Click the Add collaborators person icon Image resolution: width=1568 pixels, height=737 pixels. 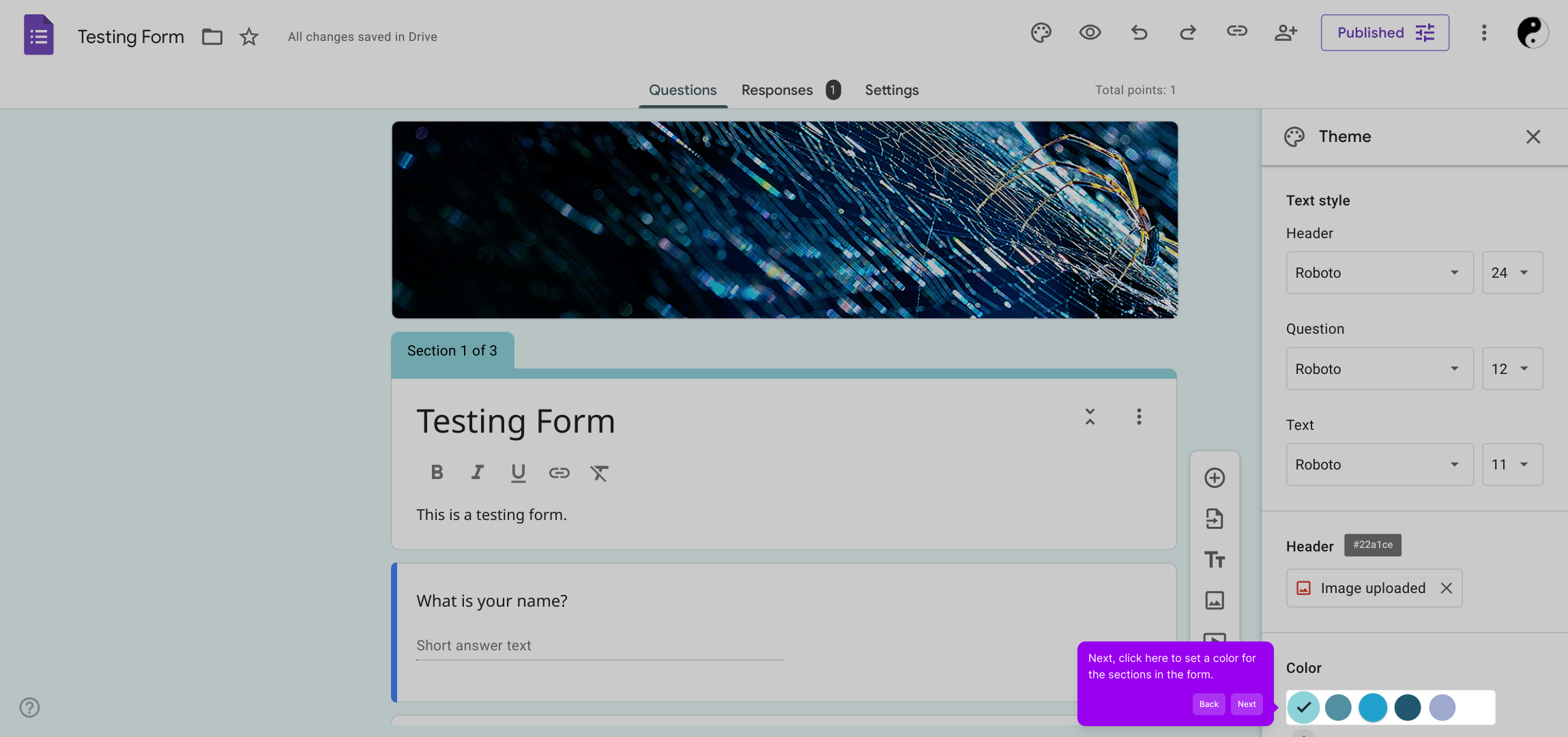click(1286, 33)
